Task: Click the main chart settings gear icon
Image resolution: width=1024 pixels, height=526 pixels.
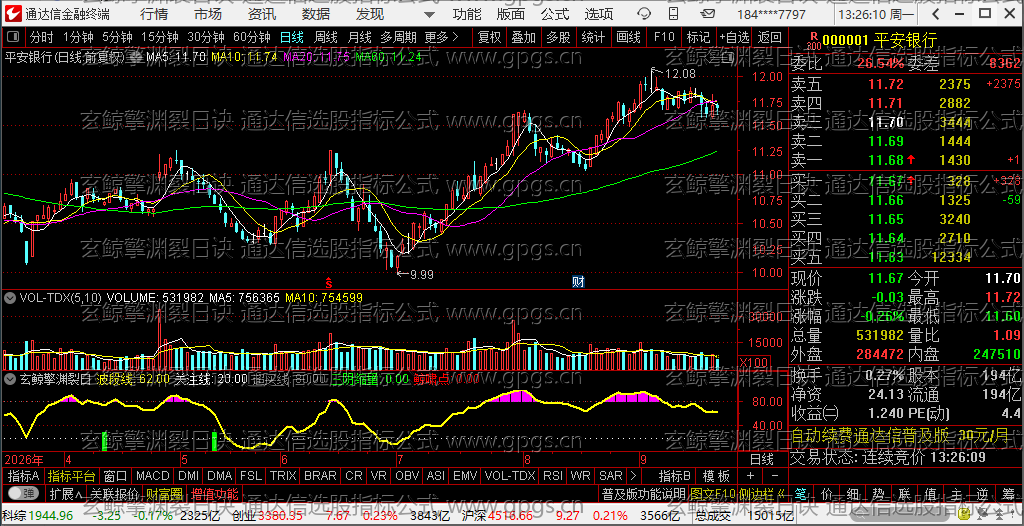Action: [x=136, y=58]
